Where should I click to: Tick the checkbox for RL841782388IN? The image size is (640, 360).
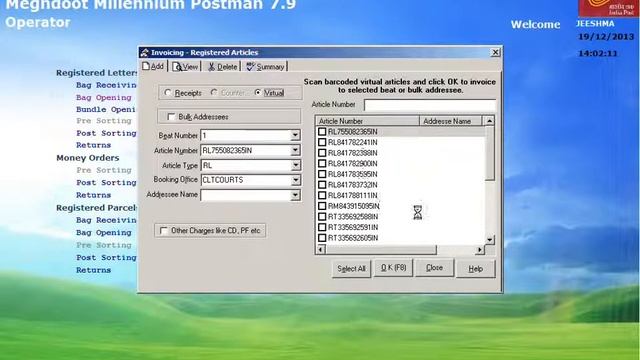[x=322, y=153]
